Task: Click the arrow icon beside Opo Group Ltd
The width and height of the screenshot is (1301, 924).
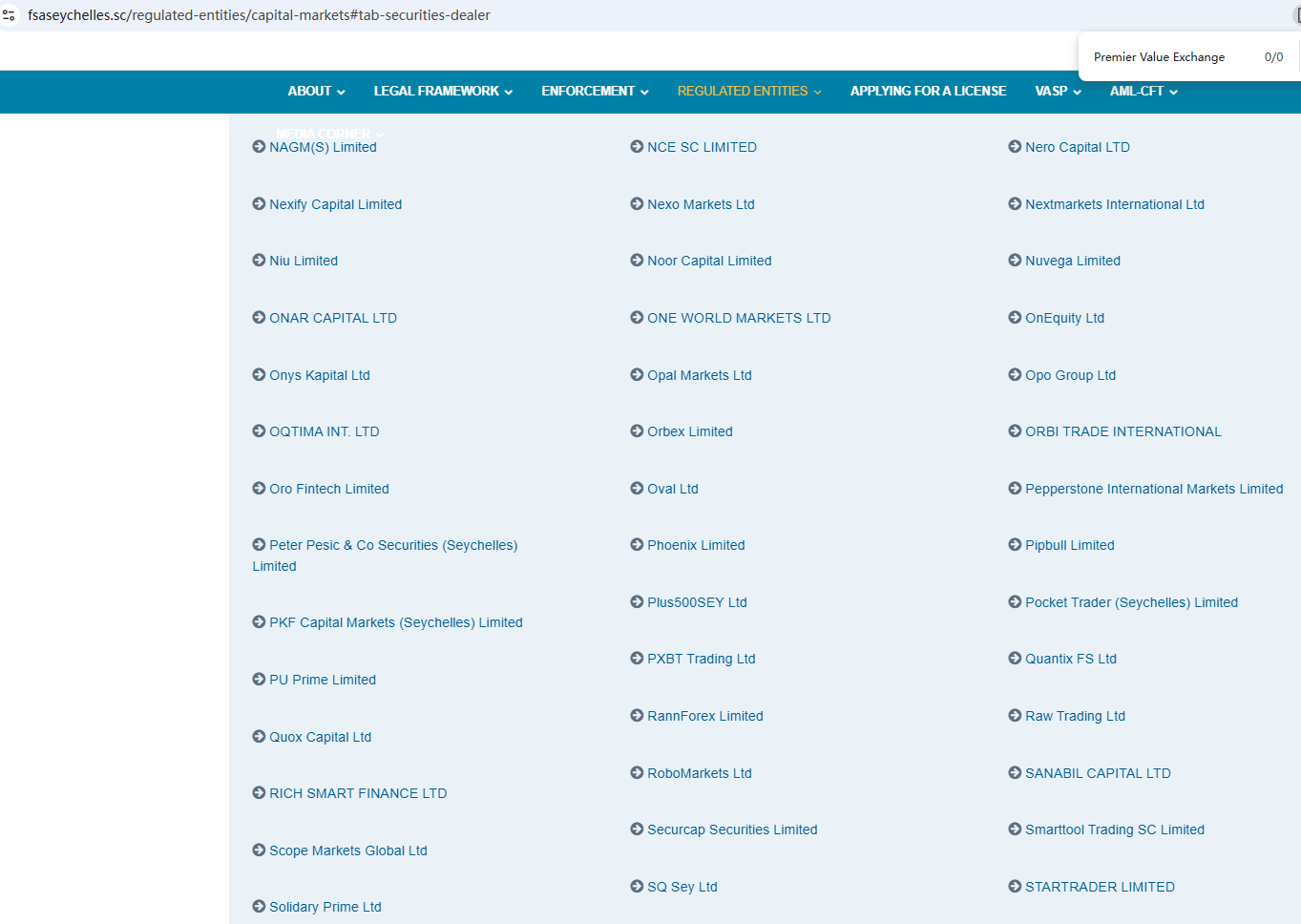Action: click(1015, 374)
